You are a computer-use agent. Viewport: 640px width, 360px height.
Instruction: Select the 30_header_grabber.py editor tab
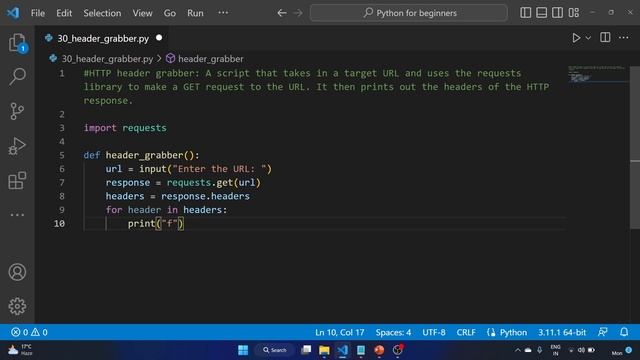[x=103, y=38]
